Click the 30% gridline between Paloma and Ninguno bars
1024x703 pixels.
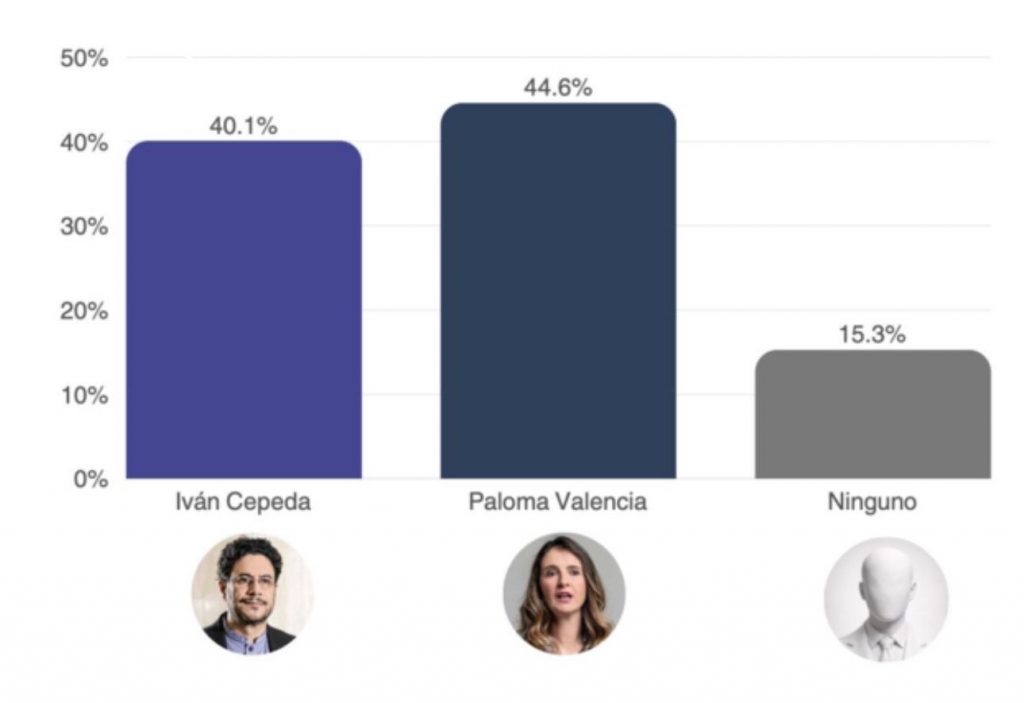[715, 226]
